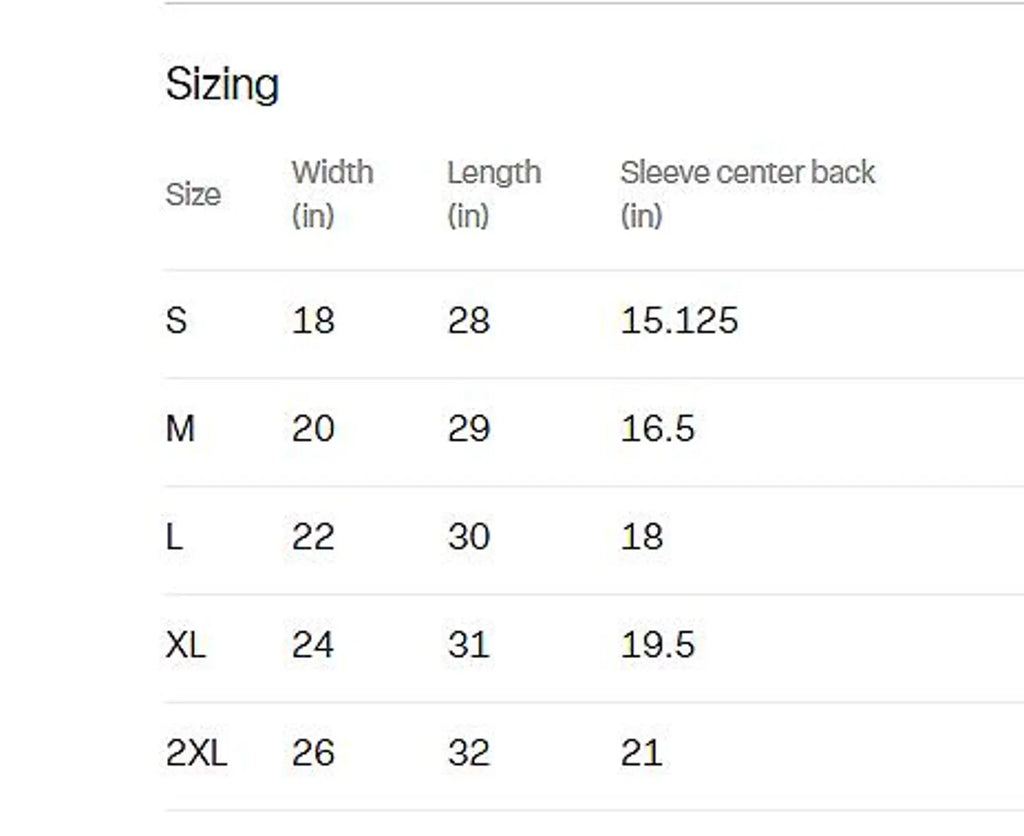This screenshot has height=836, width=1024.
Task: Click the length value 30 for L
Action: [x=469, y=538]
